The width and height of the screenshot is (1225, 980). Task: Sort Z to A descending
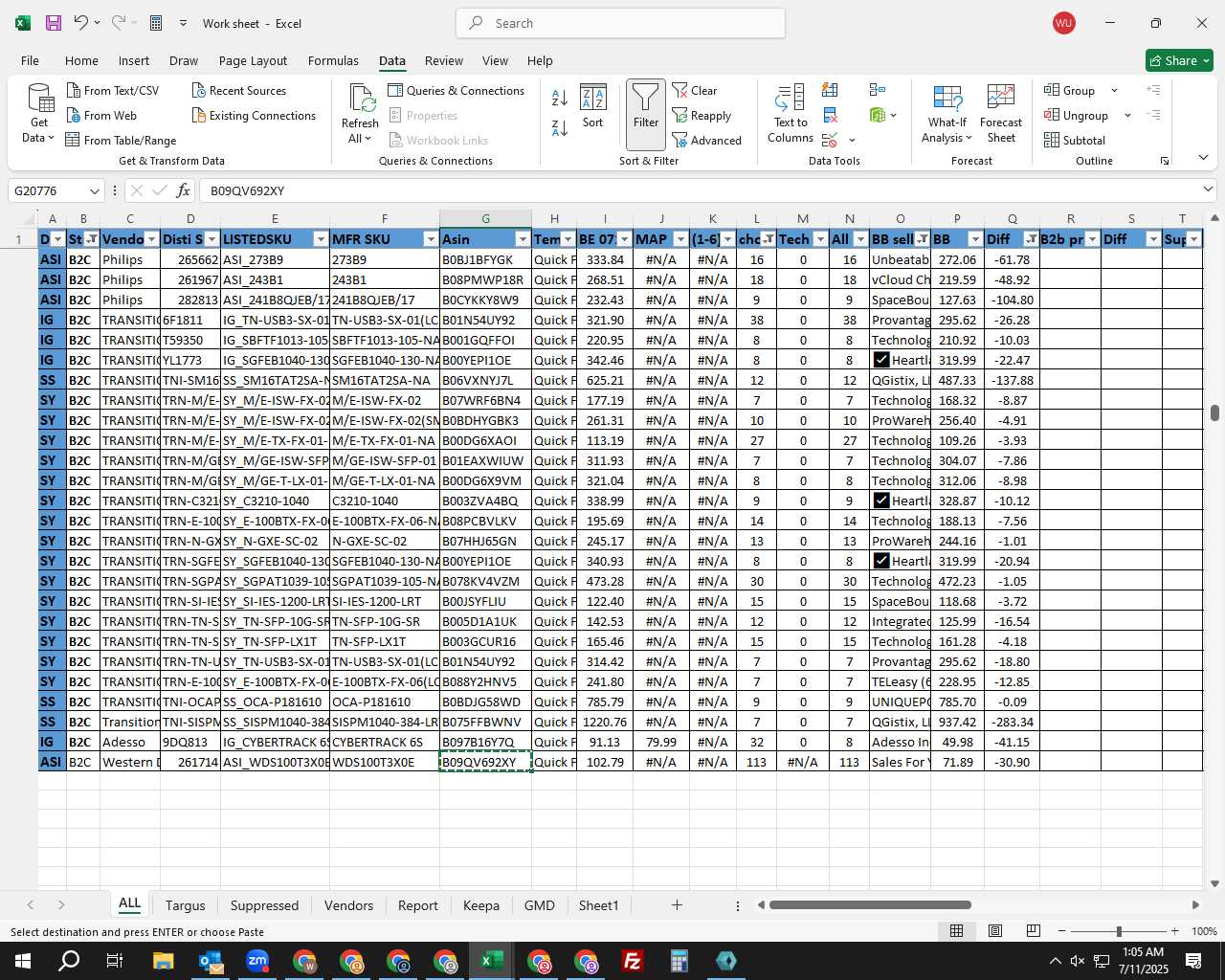(560, 127)
